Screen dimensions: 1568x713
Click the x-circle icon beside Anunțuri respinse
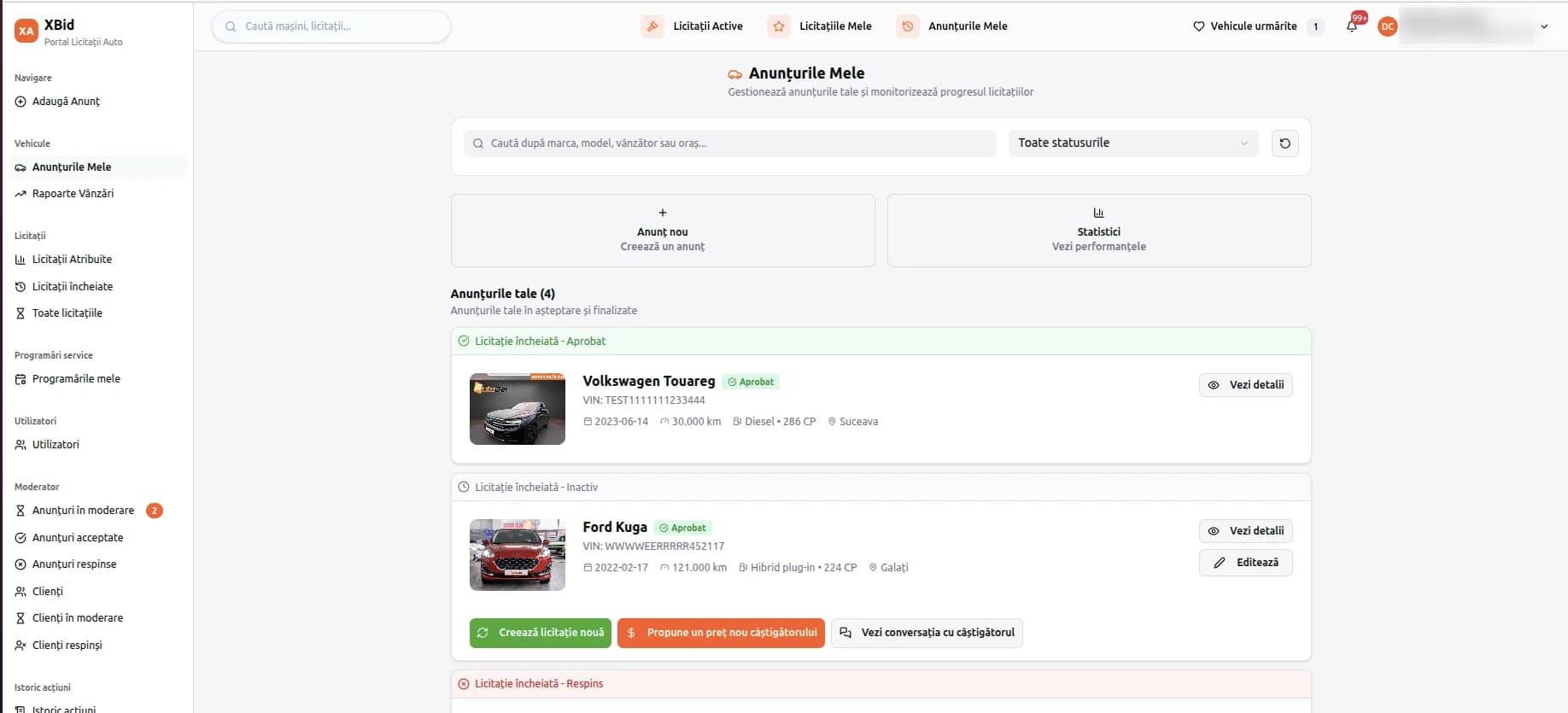click(x=20, y=564)
